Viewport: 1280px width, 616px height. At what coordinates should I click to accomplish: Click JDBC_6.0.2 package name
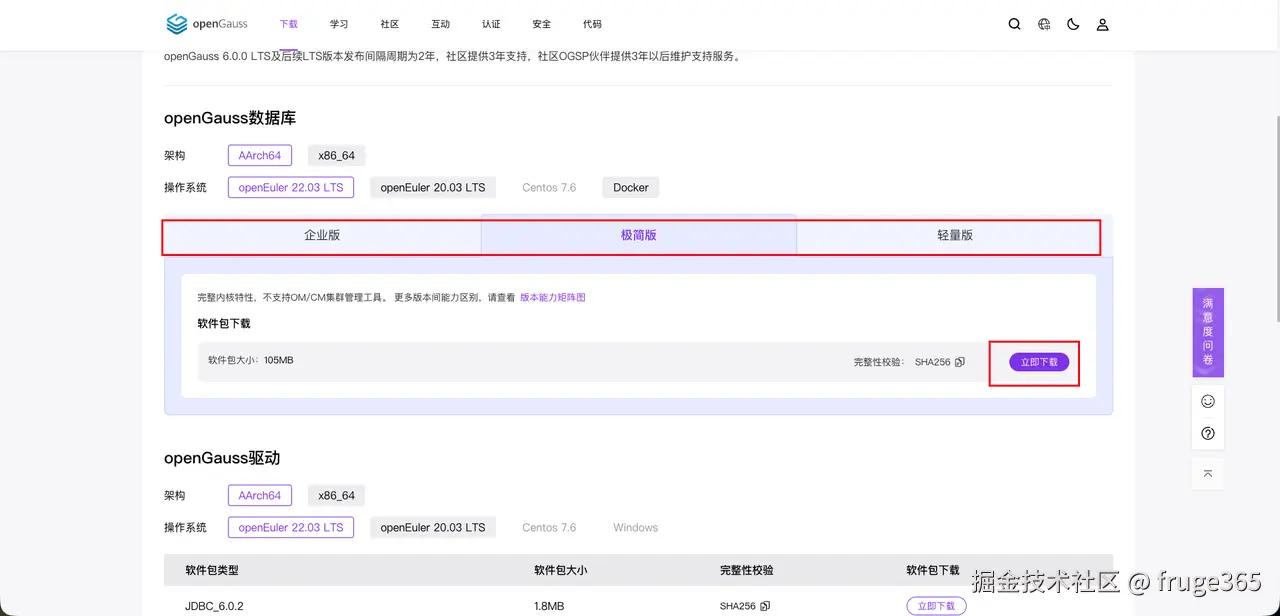click(x=214, y=606)
